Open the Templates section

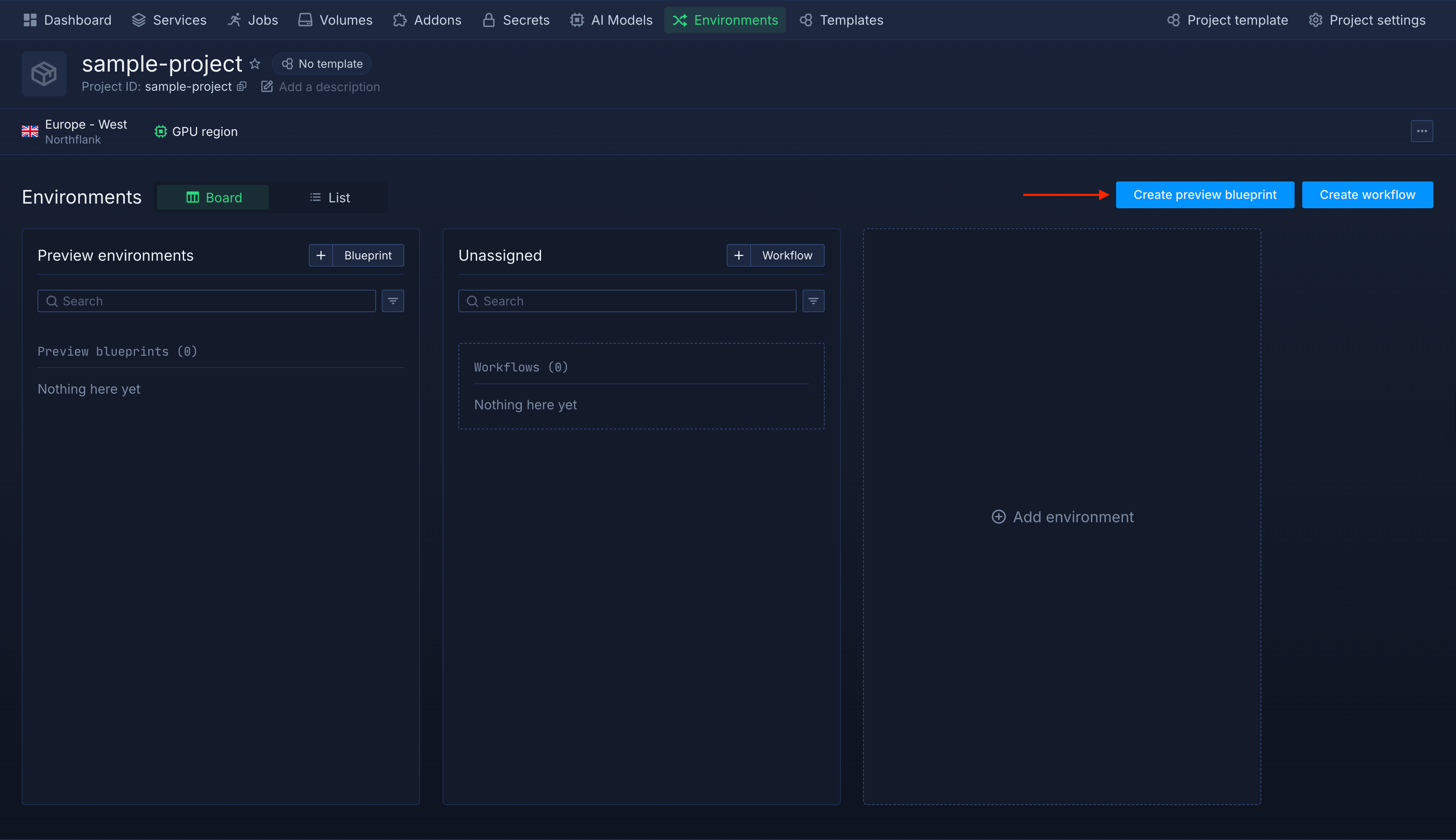point(840,20)
